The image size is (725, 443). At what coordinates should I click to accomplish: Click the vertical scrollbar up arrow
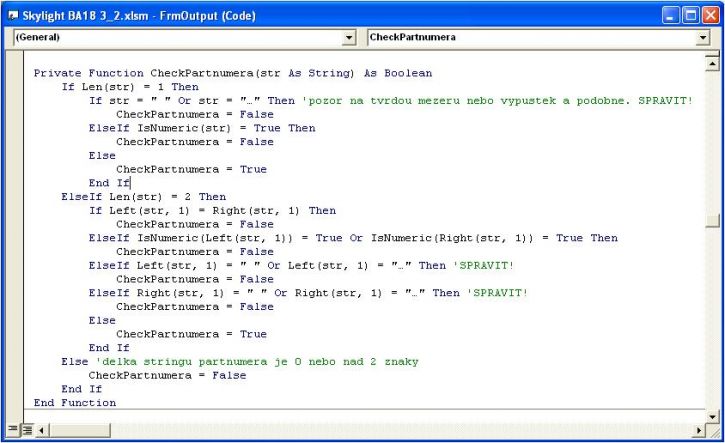pos(712,62)
